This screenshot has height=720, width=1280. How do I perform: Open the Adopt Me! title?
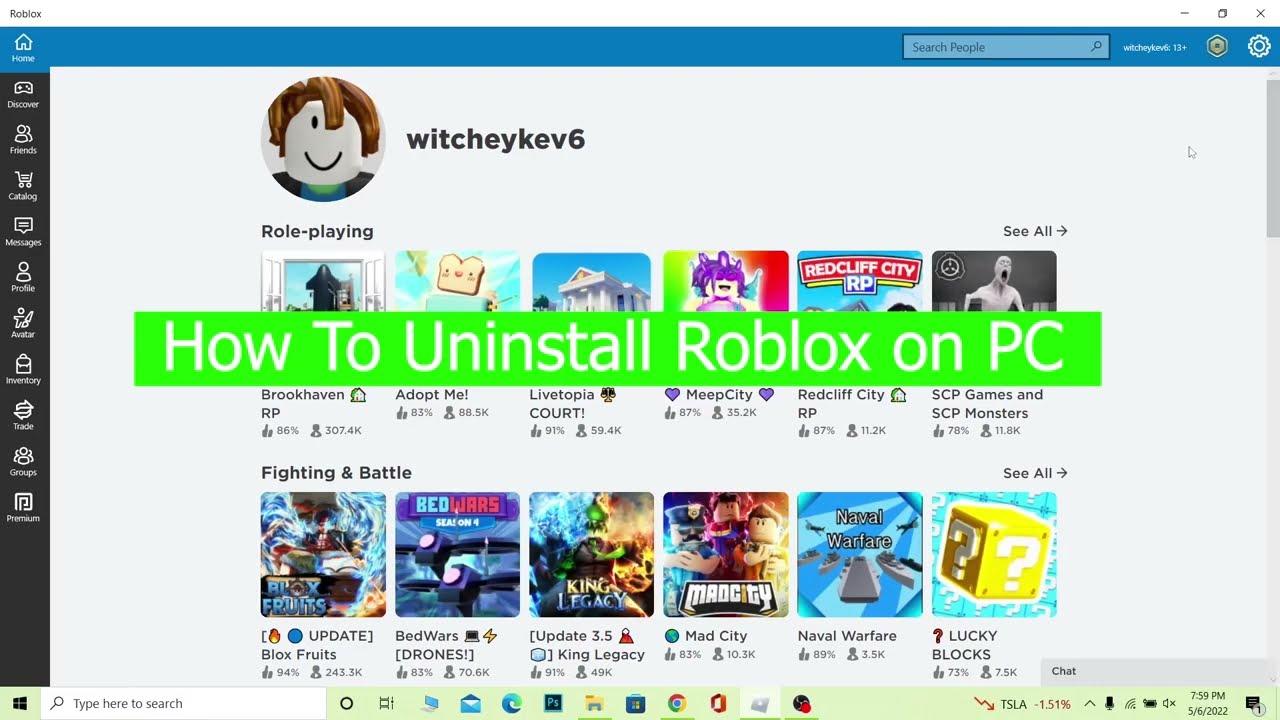(432, 395)
